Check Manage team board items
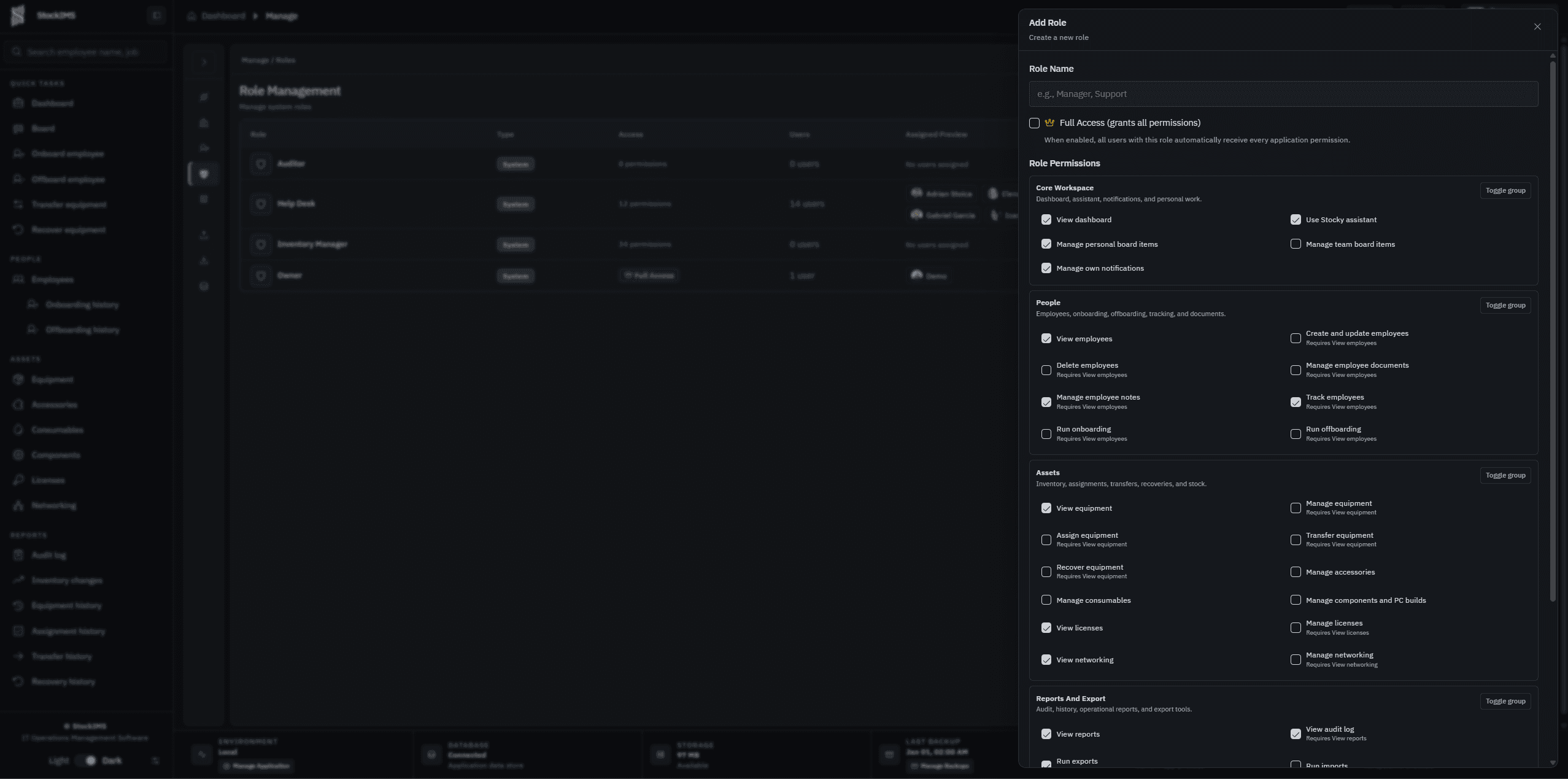The height and width of the screenshot is (779, 1568). click(x=1295, y=244)
